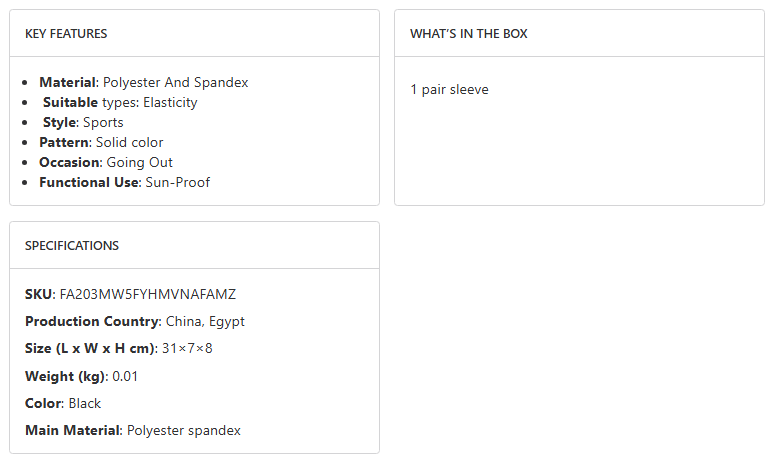Click the Elasticity value text
Viewport: 775px width, 467px height.
(x=170, y=102)
